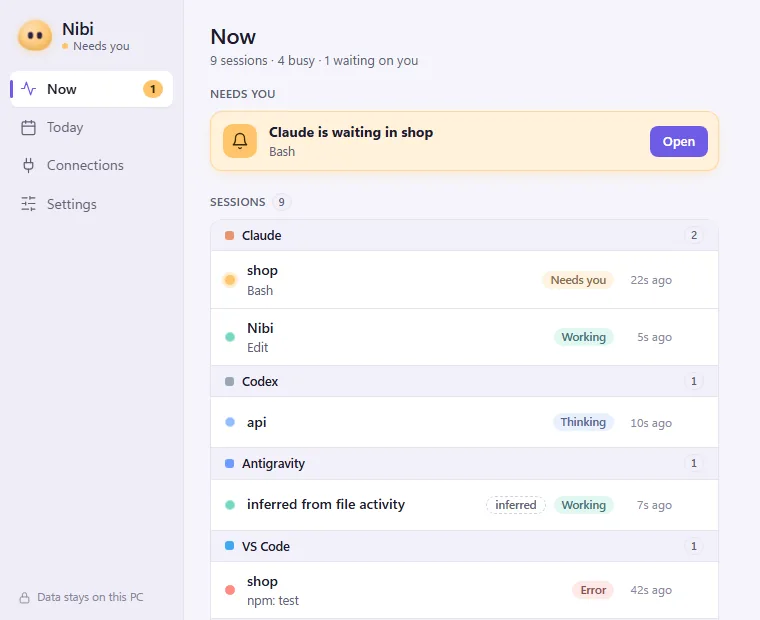Click the gray Codex group square icon
760x620 pixels.
[230, 382]
